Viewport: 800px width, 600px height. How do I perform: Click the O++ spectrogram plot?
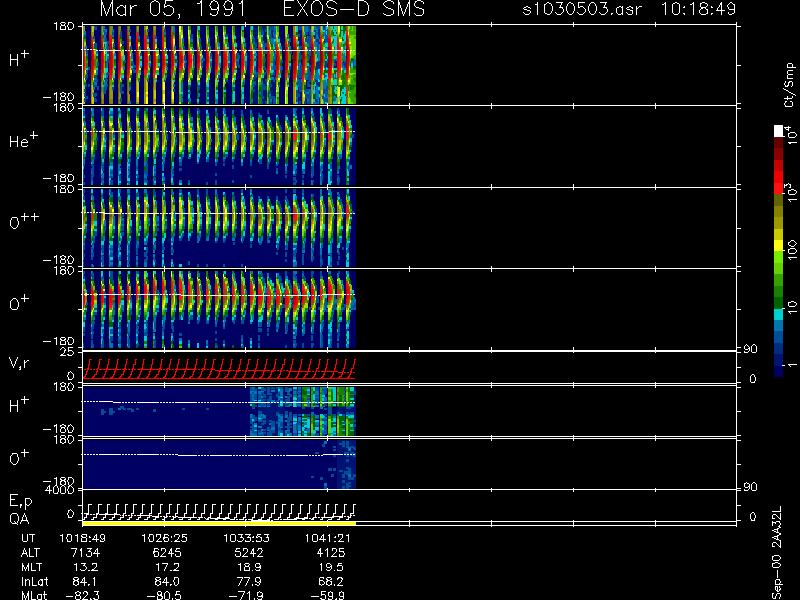[219, 228]
